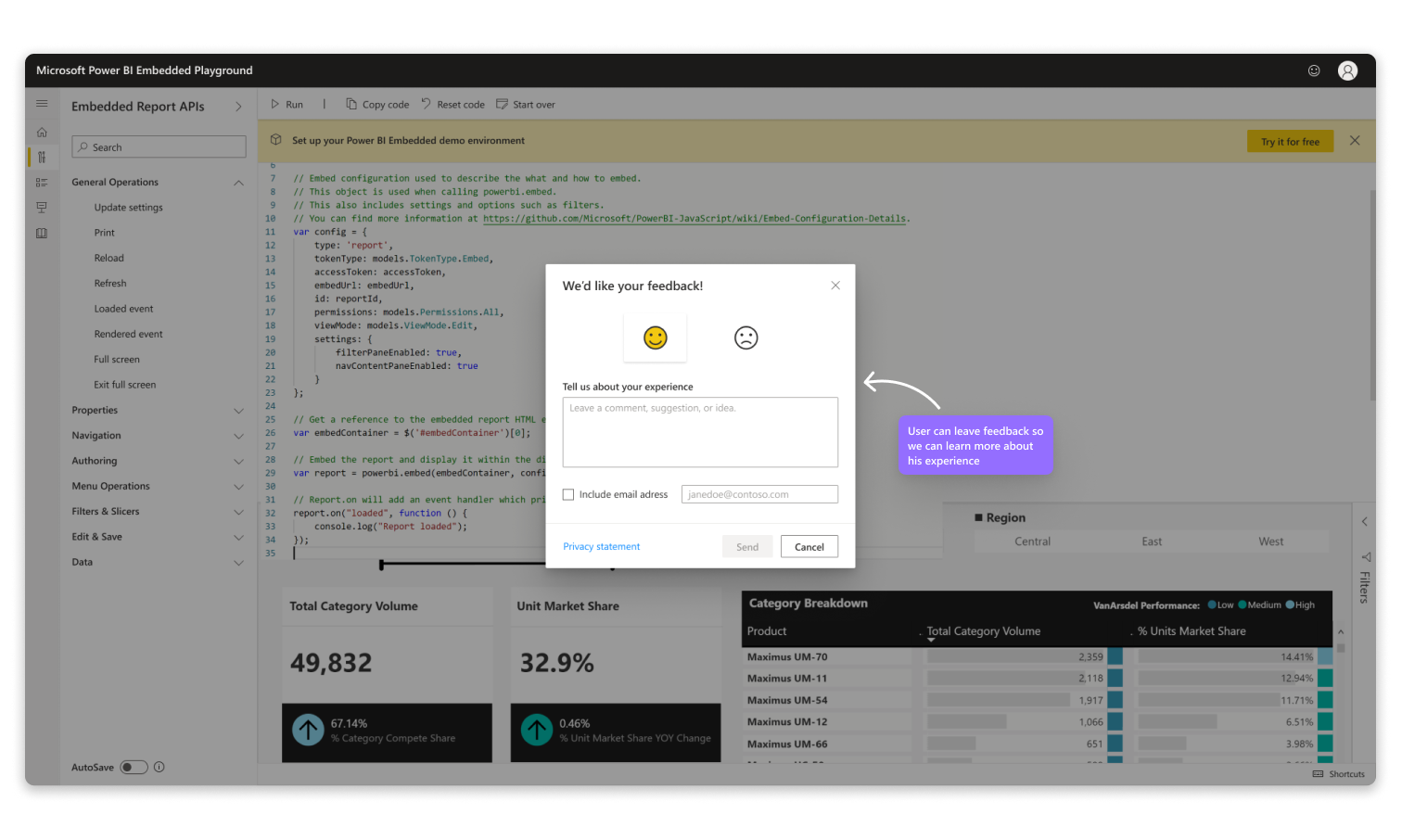This screenshot has height=840, width=1402.
Task: Select Exit full screen in sidebar
Action: (124, 385)
